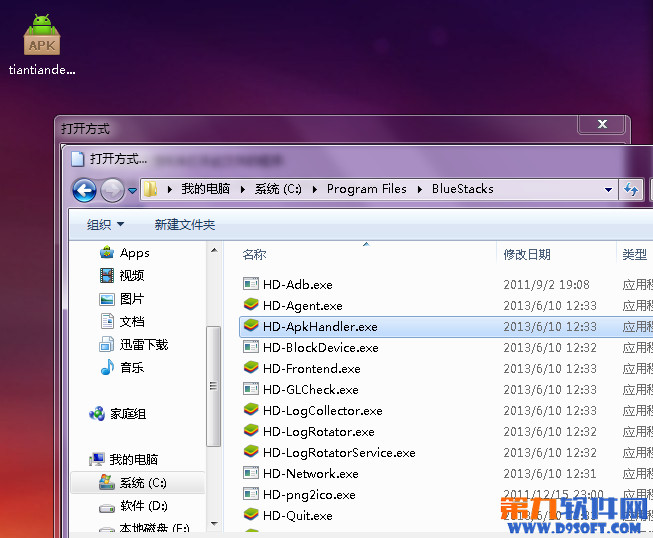Click date 2011/9/2 19:08 of HD-Adb.exe
The width and height of the screenshot is (653, 538).
tap(546, 285)
